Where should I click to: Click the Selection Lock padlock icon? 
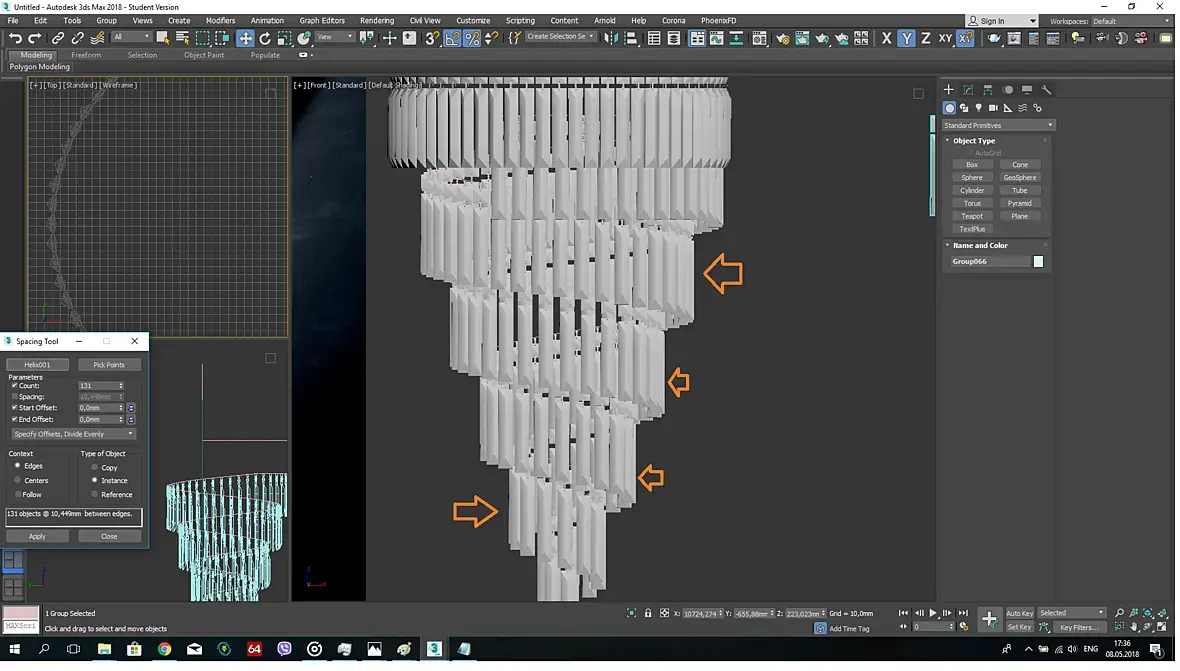pyautogui.click(x=648, y=613)
